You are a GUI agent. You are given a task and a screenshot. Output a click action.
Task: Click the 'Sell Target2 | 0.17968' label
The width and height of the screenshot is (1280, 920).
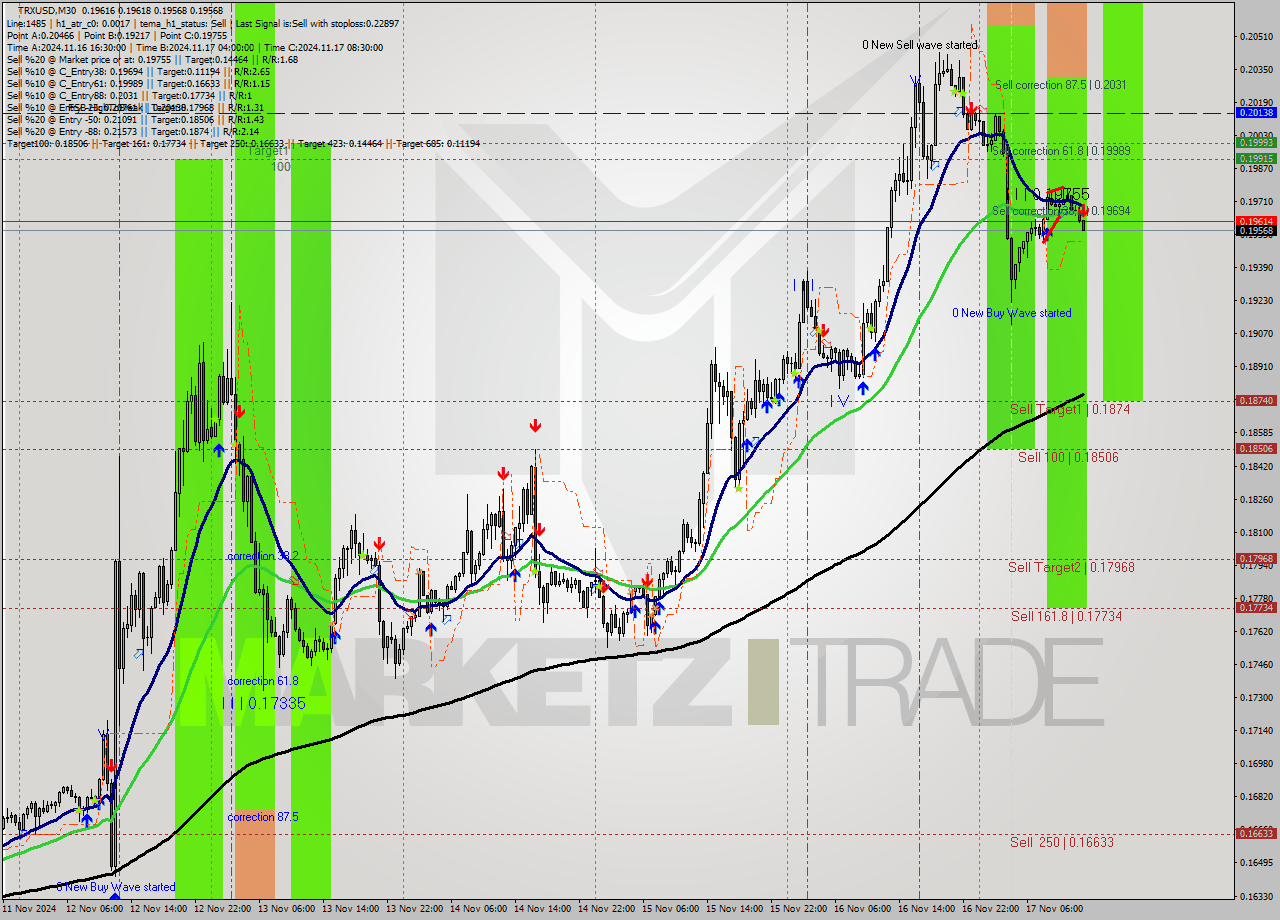pos(1071,567)
